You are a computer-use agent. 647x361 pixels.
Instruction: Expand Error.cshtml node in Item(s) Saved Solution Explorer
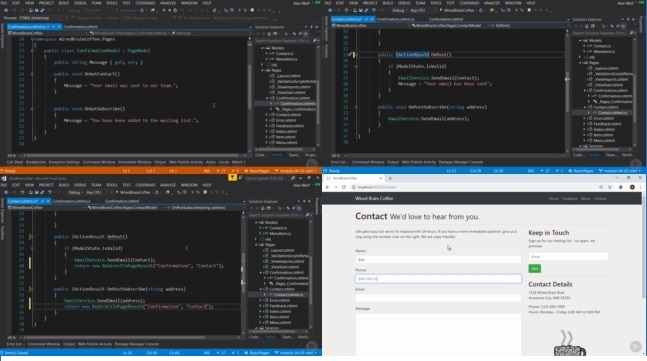pyautogui.click(x=260, y=300)
